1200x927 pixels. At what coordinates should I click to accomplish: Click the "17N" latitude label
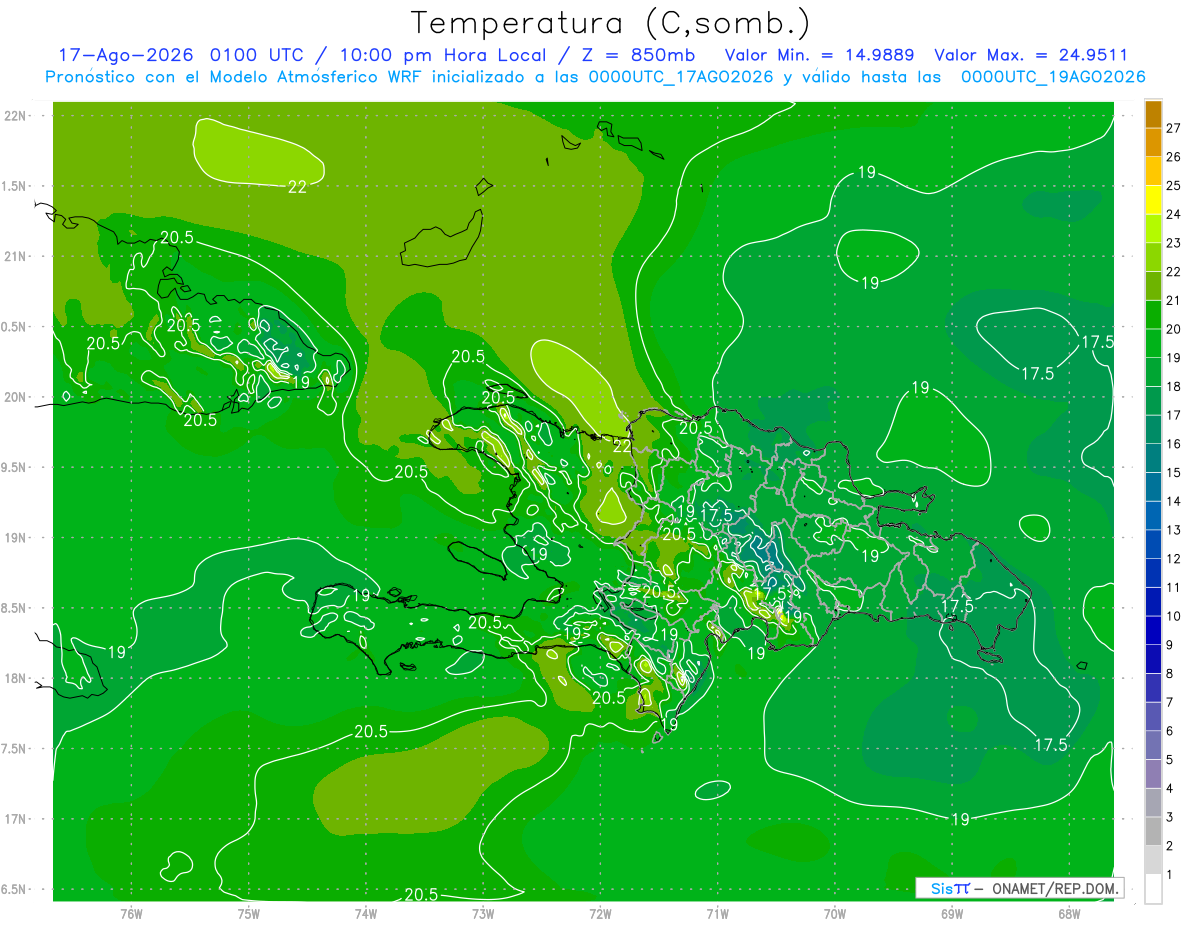14,819
